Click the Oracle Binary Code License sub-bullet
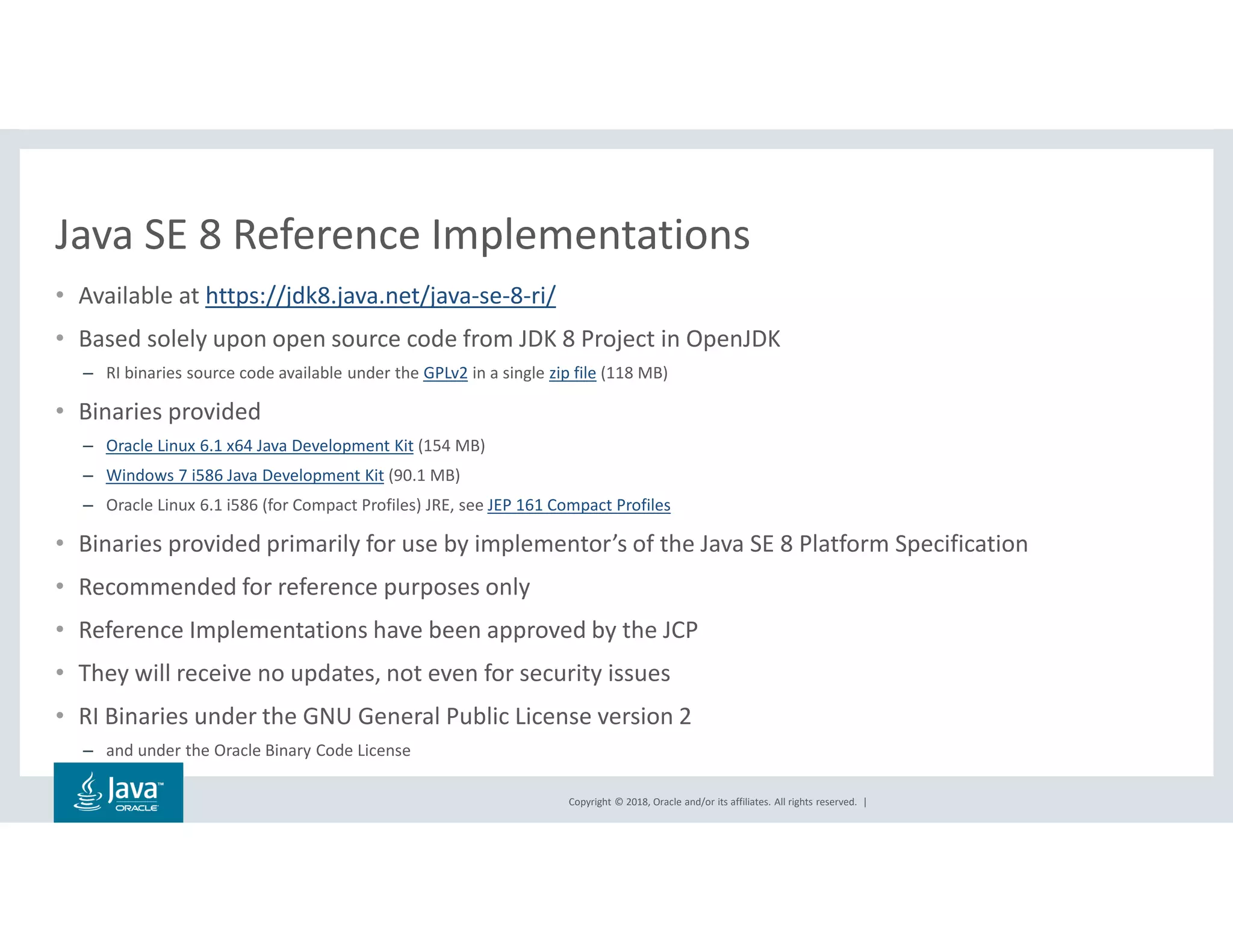 (x=258, y=750)
